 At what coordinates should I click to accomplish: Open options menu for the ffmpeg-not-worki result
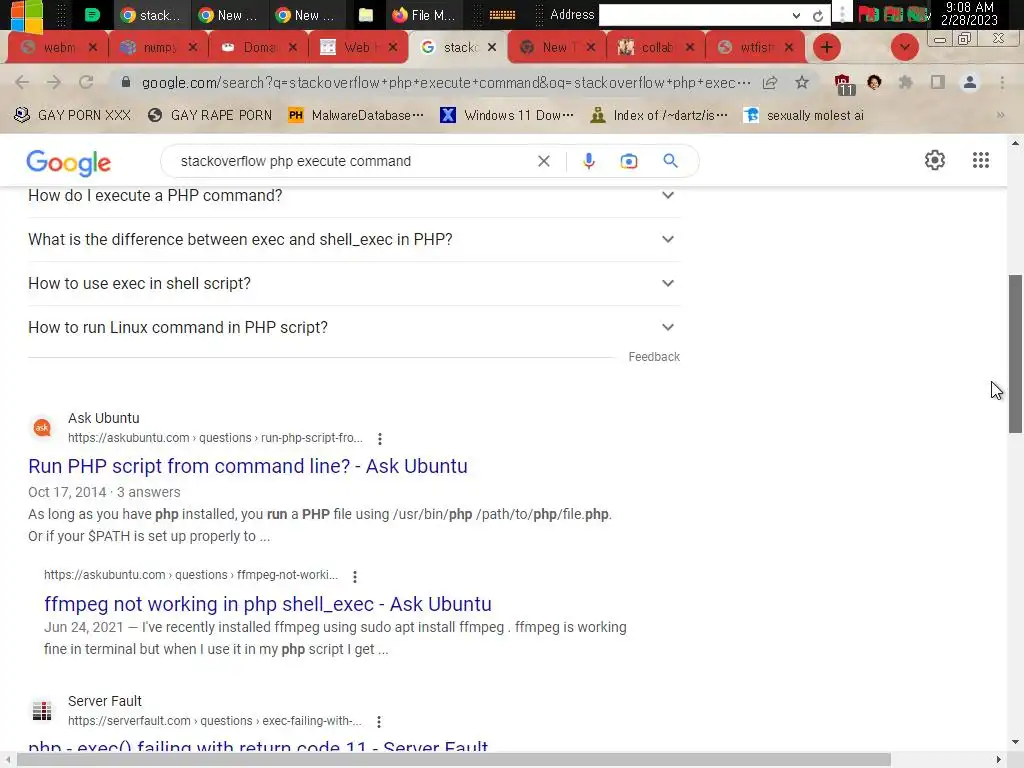point(355,577)
